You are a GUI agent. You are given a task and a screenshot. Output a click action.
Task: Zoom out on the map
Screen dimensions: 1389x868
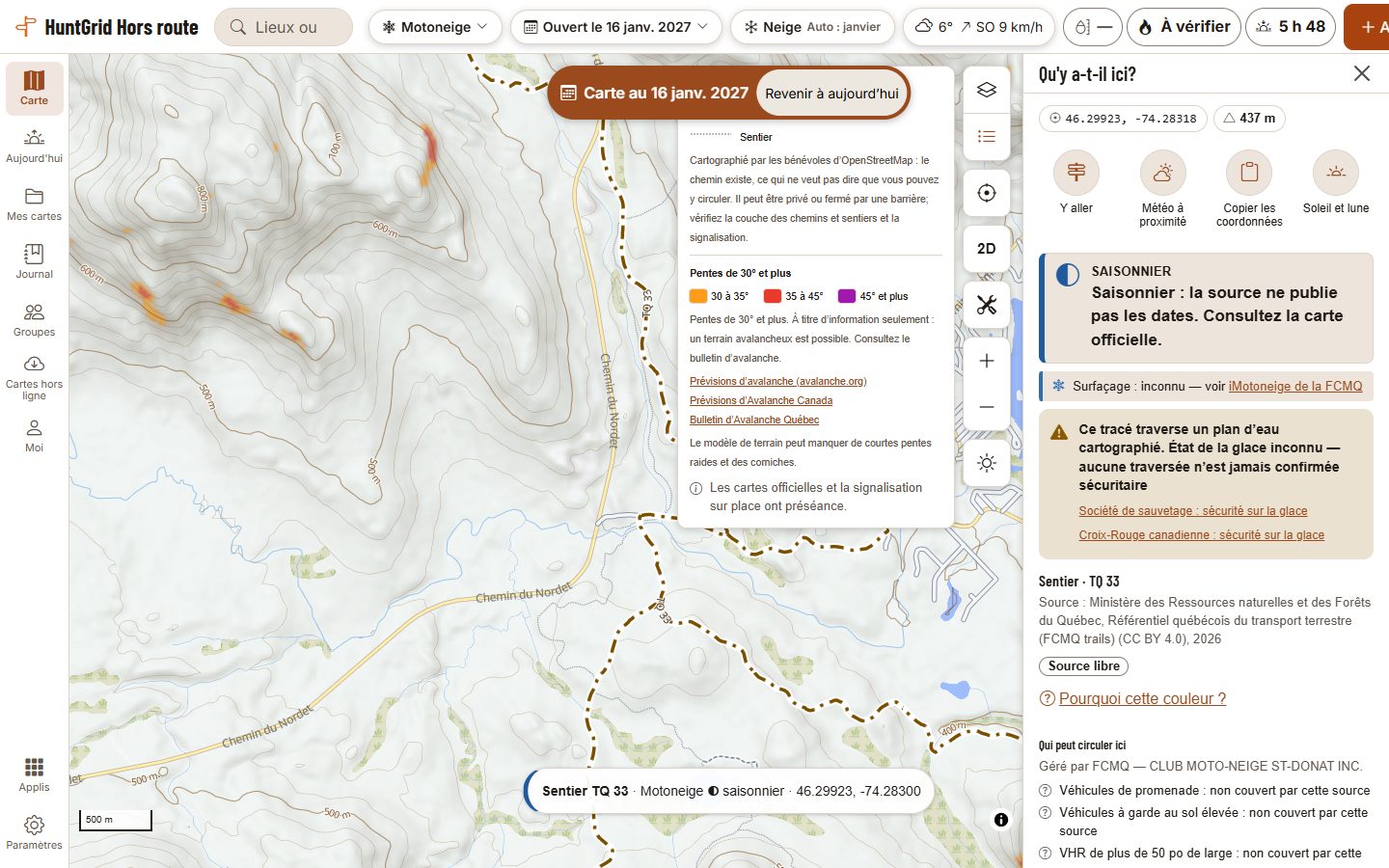[x=986, y=407]
